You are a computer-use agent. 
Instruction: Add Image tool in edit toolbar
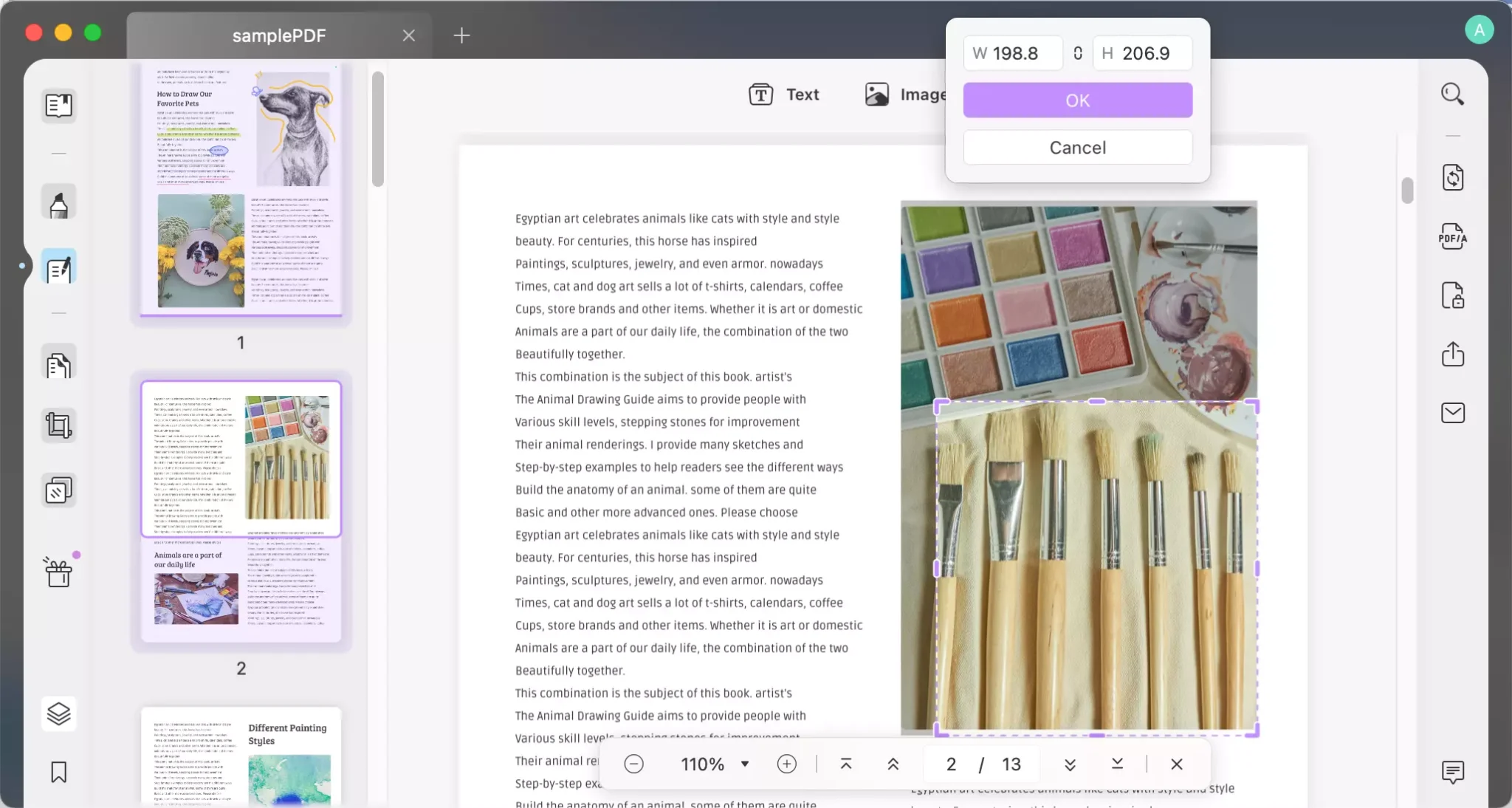pos(905,95)
